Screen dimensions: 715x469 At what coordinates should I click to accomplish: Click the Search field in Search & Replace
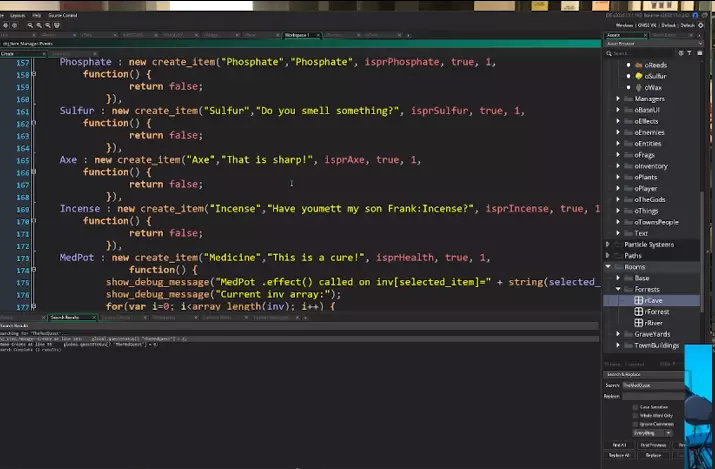click(653, 386)
